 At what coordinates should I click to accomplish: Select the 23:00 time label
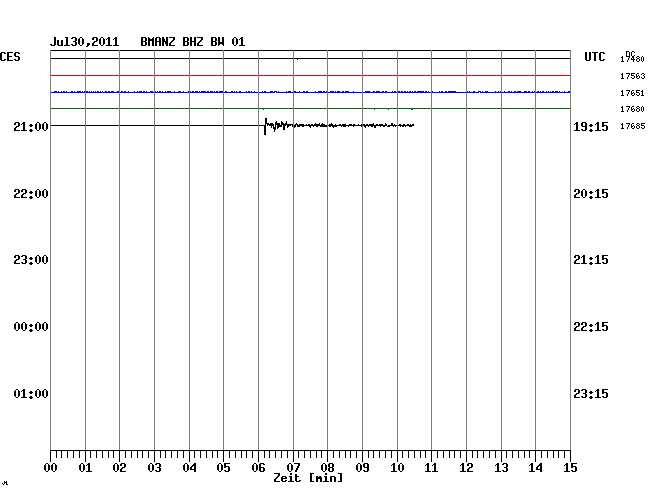tap(31, 260)
